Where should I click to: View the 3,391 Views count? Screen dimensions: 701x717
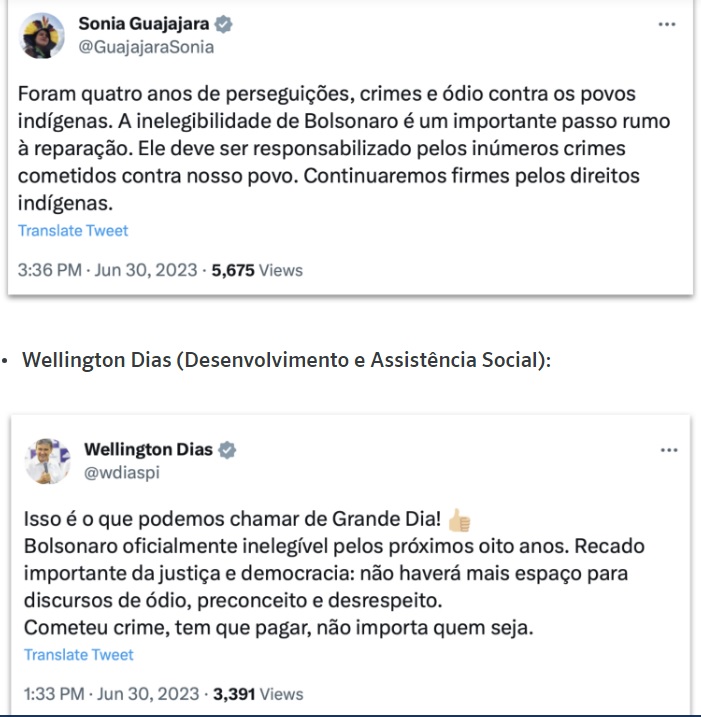(258, 694)
